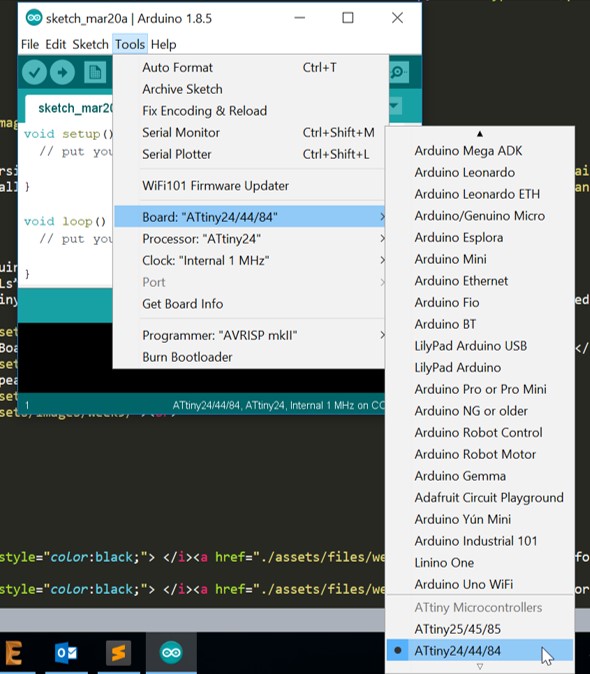590x674 pixels.
Task: Select Fix Encoding & Reload
Action: point(250,111)
